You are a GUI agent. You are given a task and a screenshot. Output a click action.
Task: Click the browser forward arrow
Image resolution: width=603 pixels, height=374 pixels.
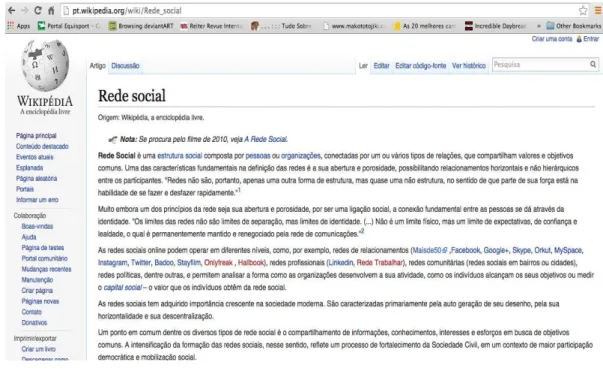[24, 10]
